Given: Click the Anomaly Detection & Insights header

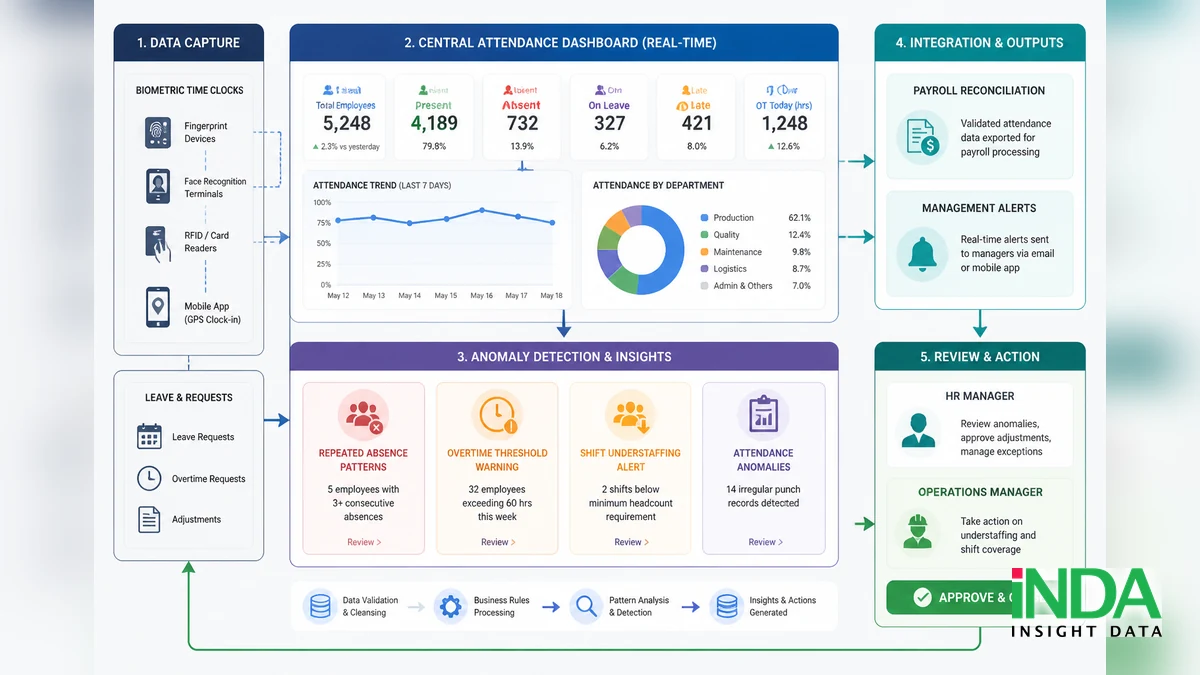Looking at the screenshot, I should (563, 357).
